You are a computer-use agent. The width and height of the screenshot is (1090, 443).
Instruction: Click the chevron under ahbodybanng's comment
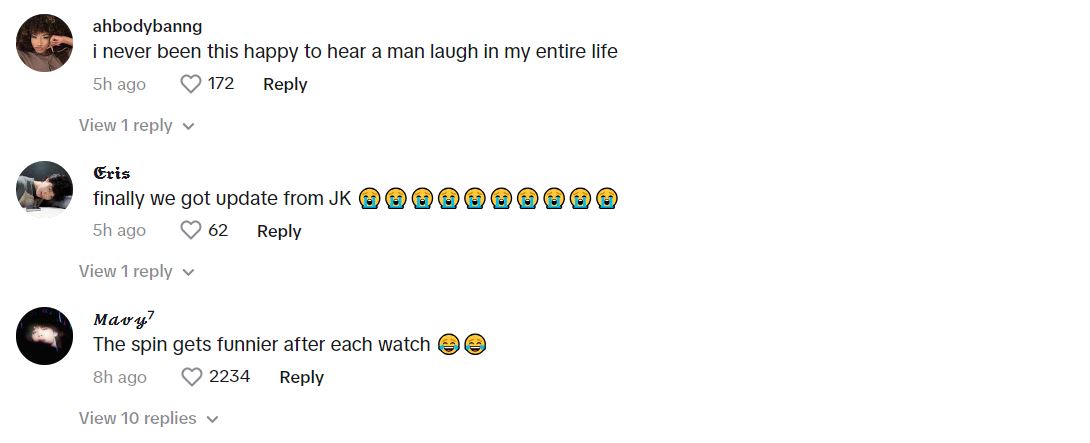pos(188,127)
